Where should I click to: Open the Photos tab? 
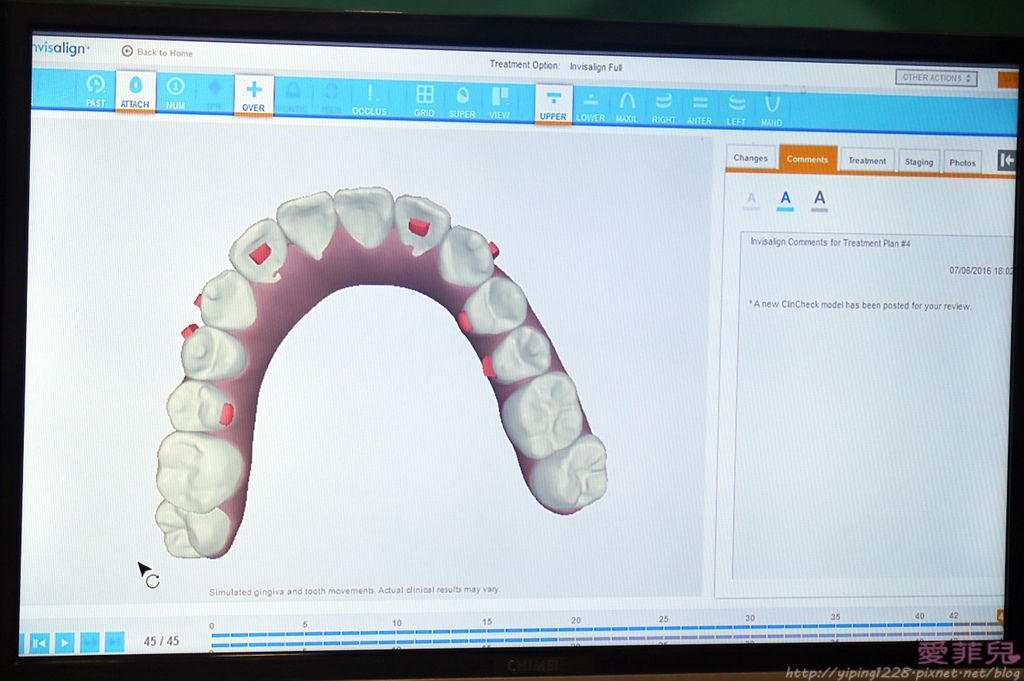tap(962, 163)
